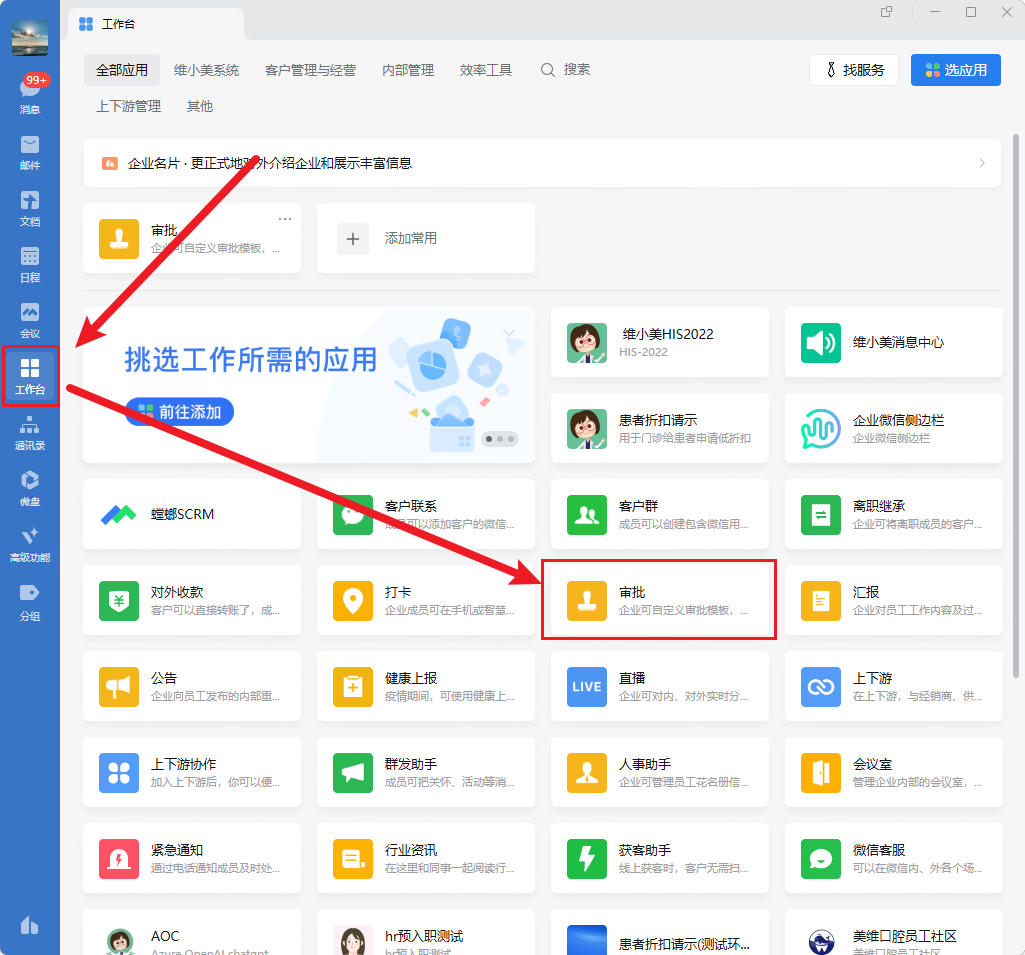Switch to the 客户管理与经营 tab
This screenshot has width=1025, height=955.
[x=310, y=70]
